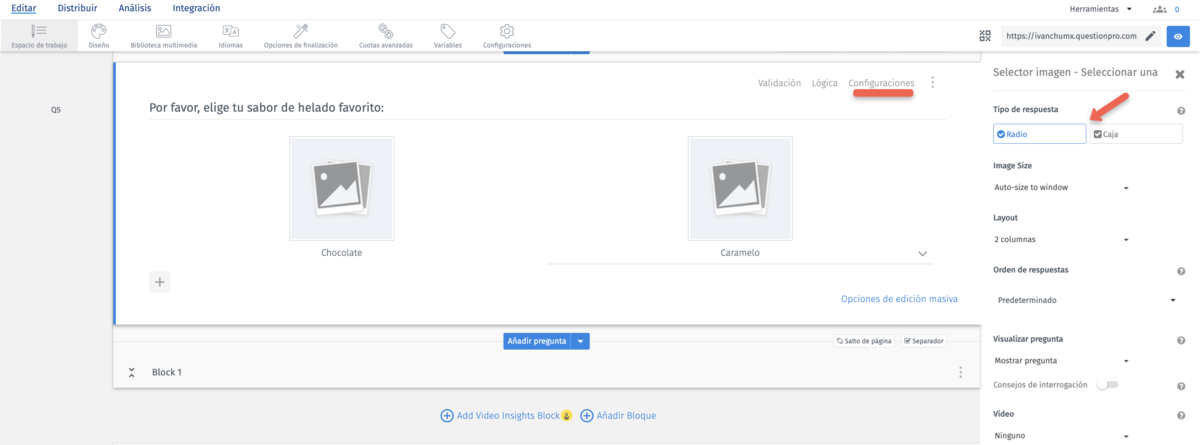Click the survey URL field
The image size is (1200, 445).
(x=1071, y=36)
